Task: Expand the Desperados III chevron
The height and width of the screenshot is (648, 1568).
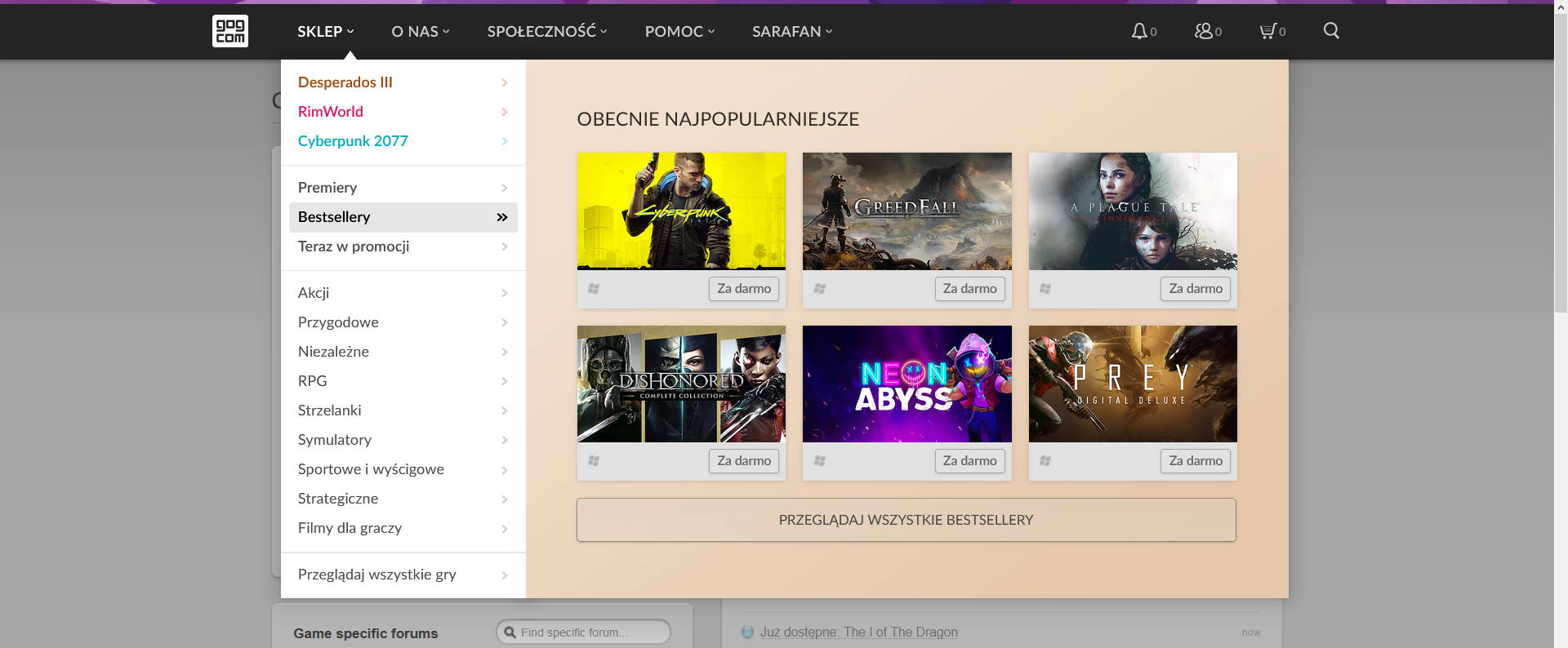Action: [504, 82]
